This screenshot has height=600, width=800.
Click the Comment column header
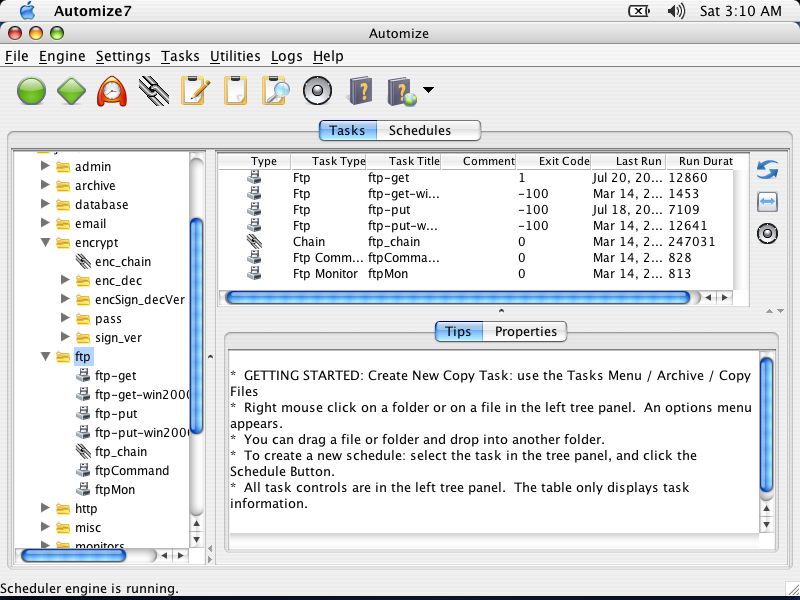tap(479, 161)
